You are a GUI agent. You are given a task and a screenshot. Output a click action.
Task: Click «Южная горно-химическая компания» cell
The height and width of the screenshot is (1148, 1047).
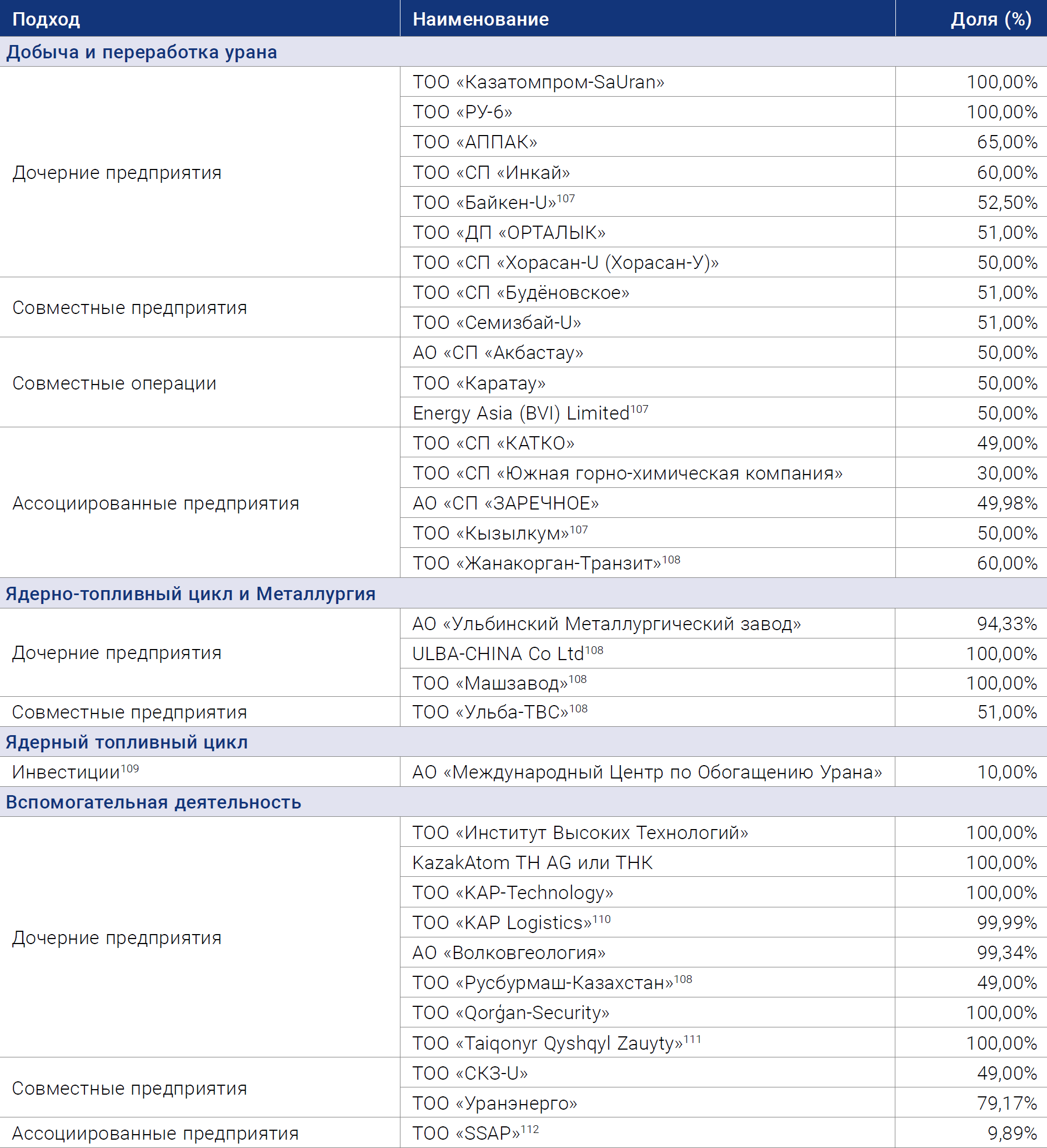coord(647,473)
